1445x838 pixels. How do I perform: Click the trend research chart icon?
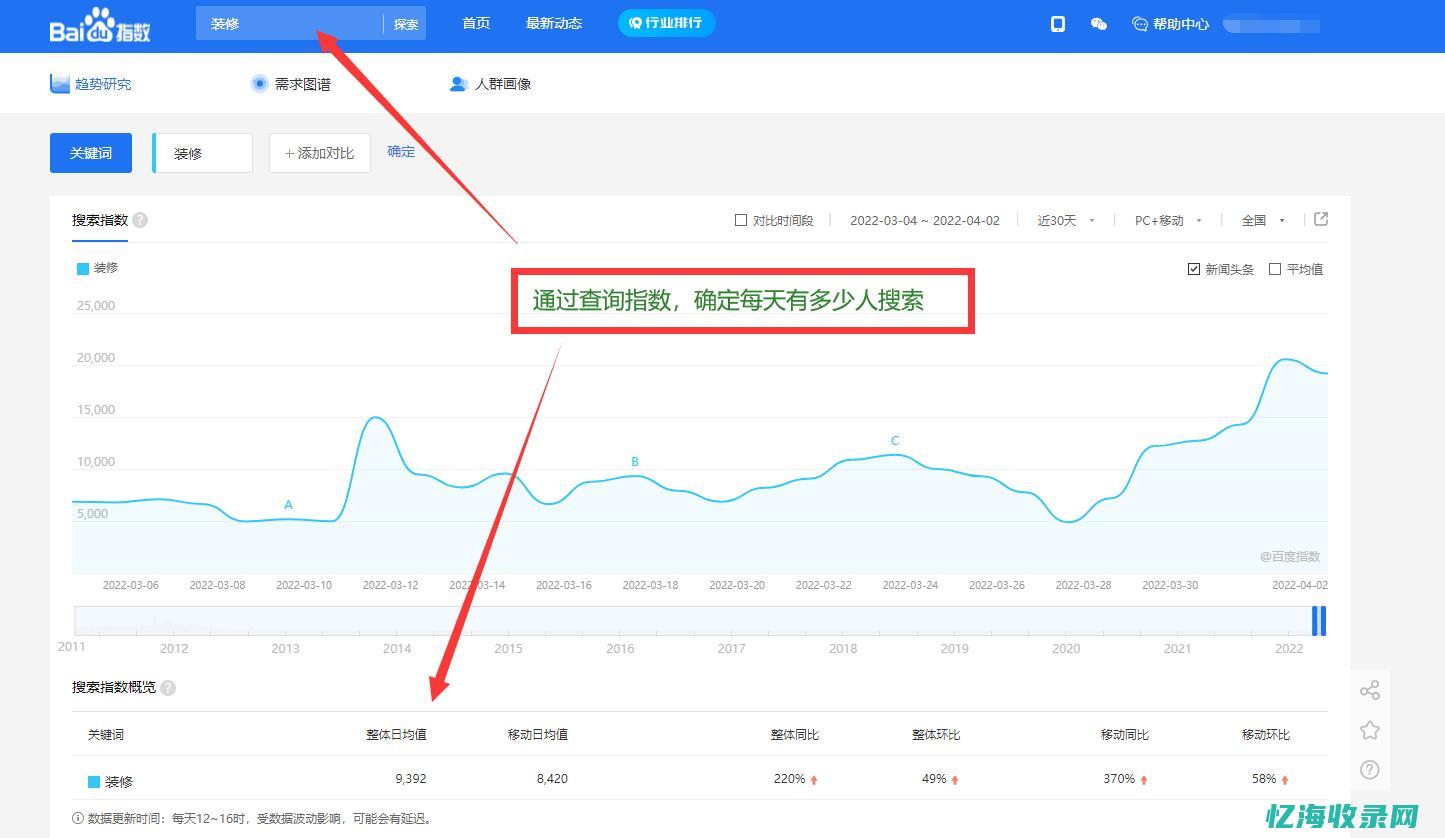(x=60, y=83)
